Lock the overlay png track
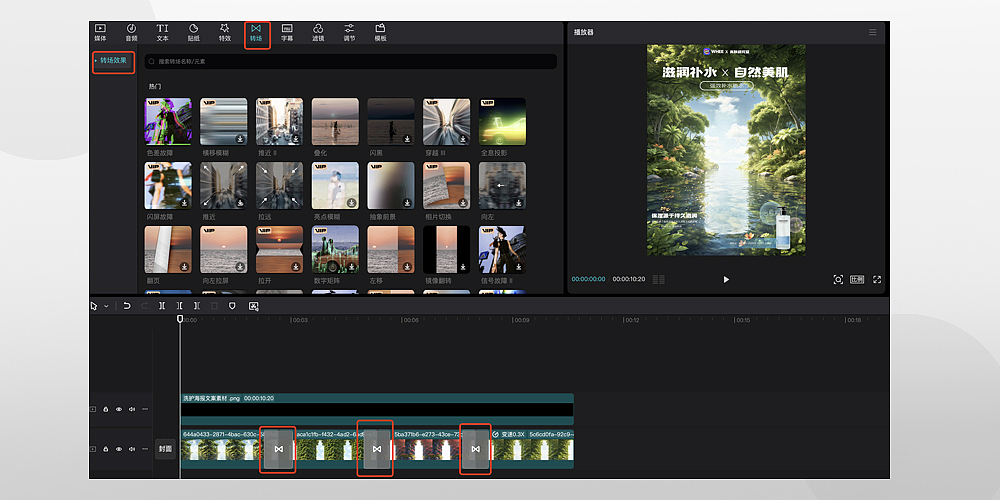The height and width of the screenshot is (500, 1000). [x=105, y=409]
